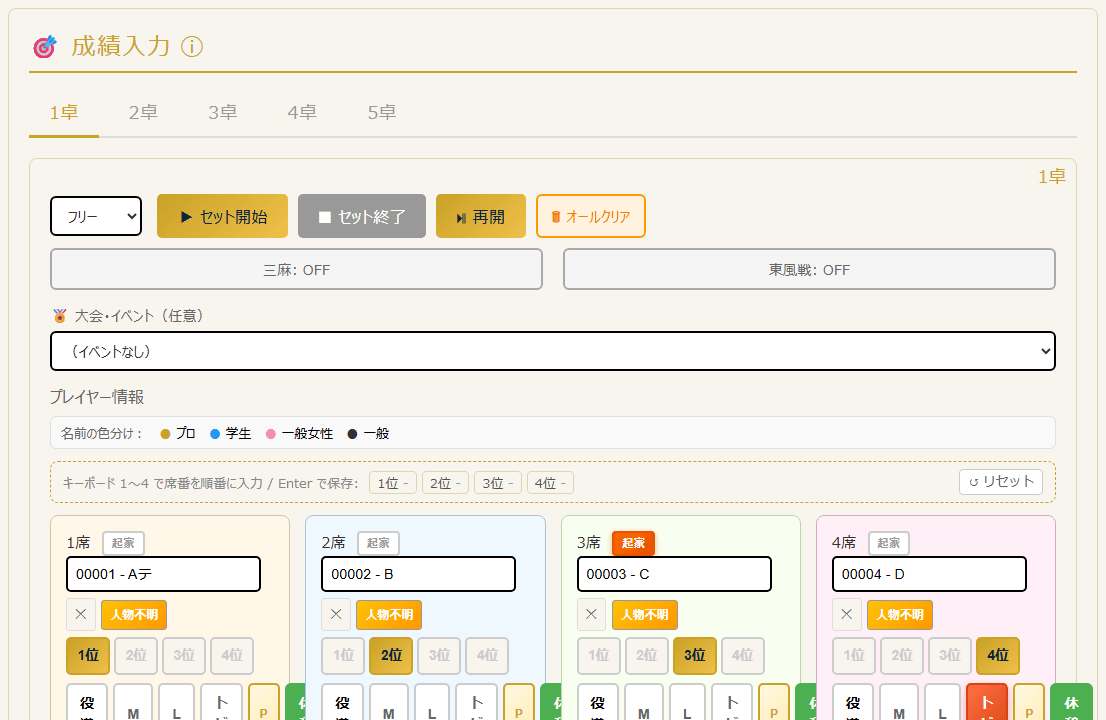Clear everything with オールクリア
Image resolution: width=1106 pixels, height=720 pixels.
pyautogui.click(x=591, y=216)
